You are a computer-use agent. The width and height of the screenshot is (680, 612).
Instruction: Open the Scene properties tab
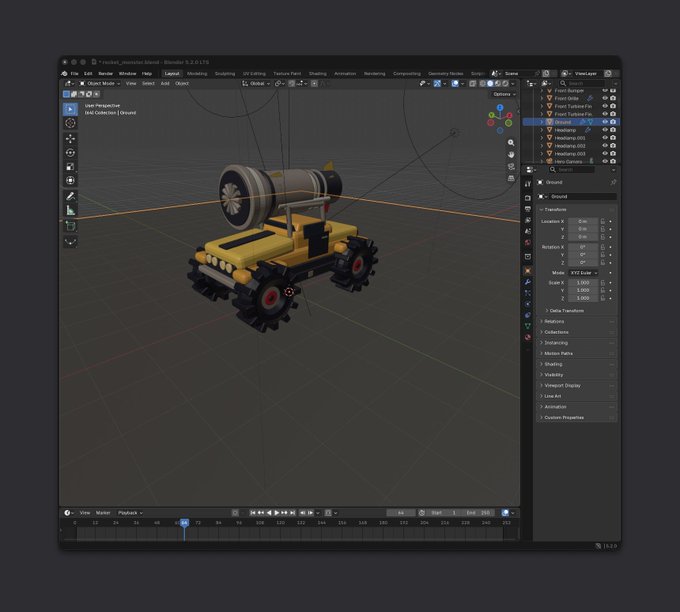[528, 232]
